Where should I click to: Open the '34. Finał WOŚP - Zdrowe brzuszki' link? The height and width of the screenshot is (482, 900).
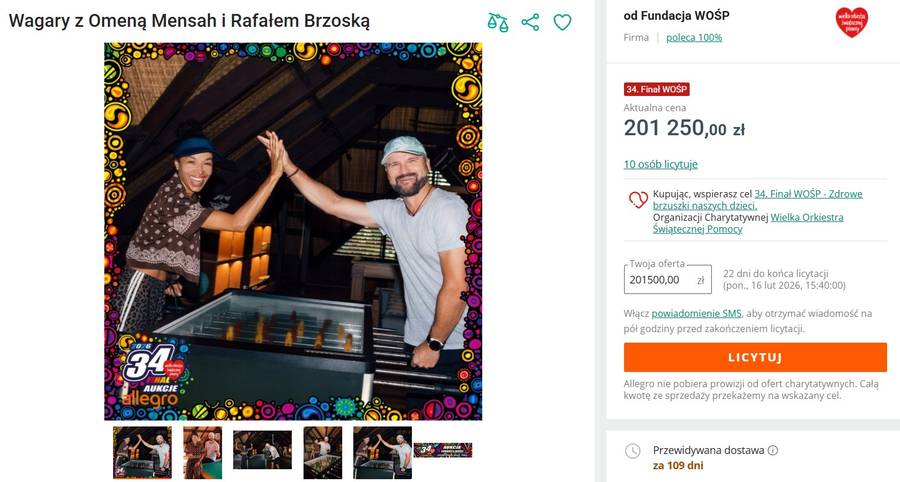(x=808, y=194)
